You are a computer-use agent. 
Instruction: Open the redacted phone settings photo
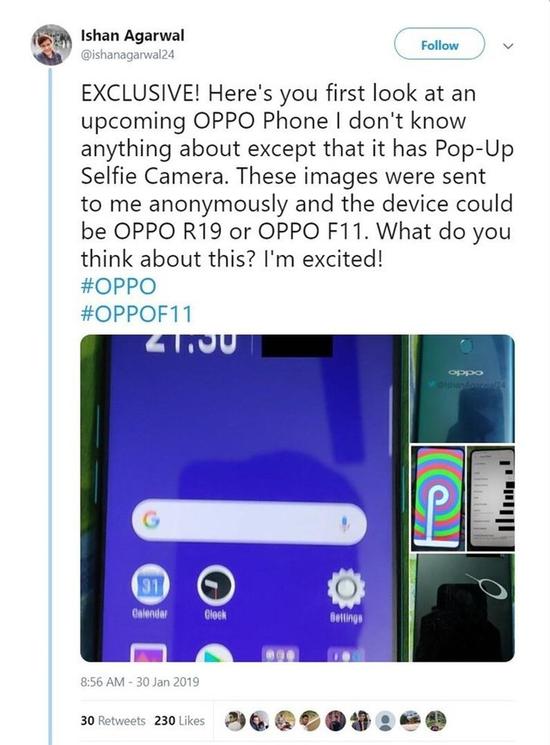pos(491,498)
